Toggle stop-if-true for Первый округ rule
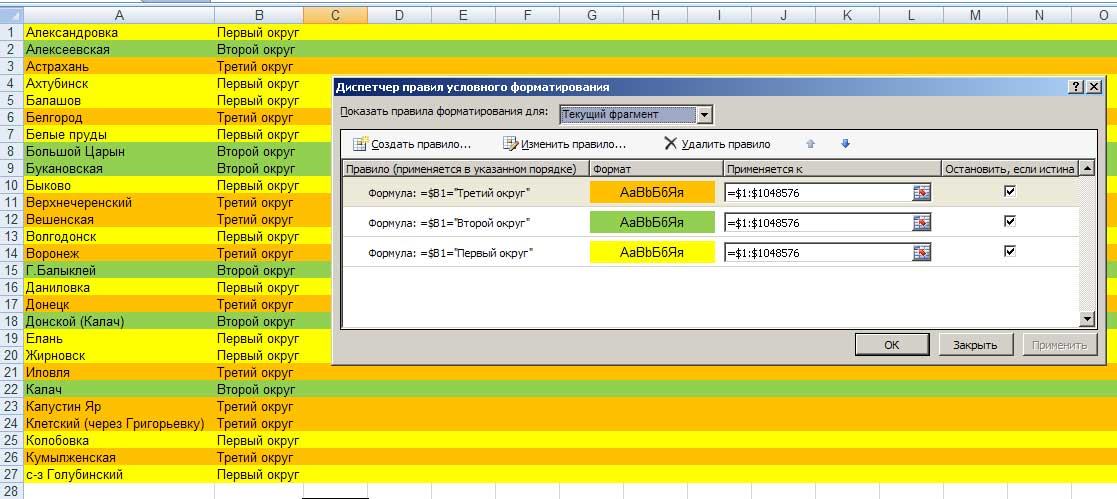Screen dimensions: 1117x499 (1010, 252)
